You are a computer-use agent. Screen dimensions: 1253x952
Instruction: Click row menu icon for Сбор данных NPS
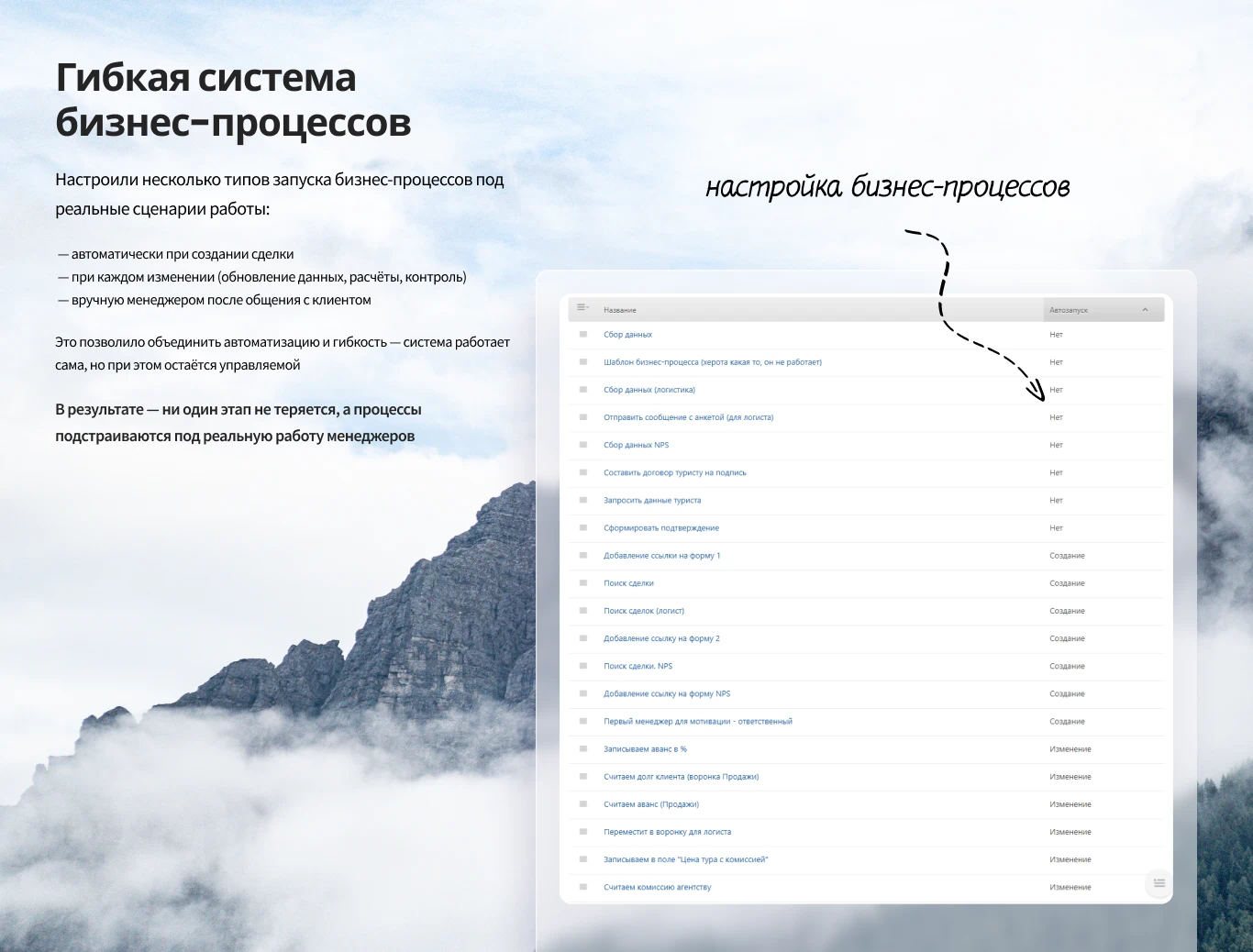pyautogui.click(x=582, y=445)
